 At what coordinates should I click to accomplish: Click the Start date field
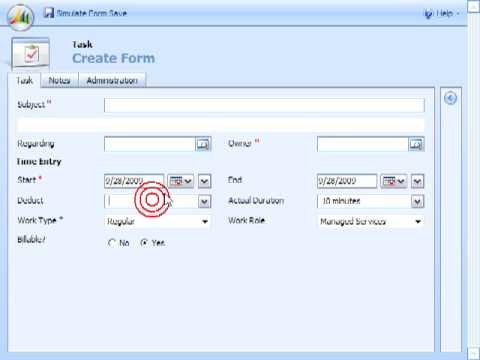click(134, 181)
